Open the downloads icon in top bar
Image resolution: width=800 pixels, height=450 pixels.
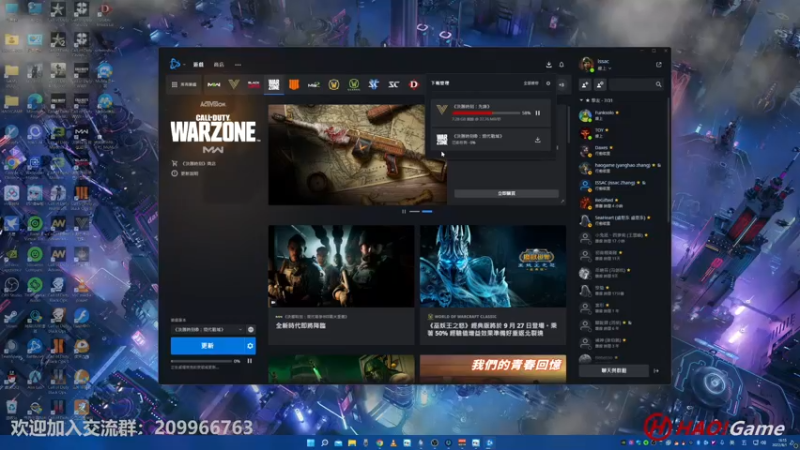point(548,65)
